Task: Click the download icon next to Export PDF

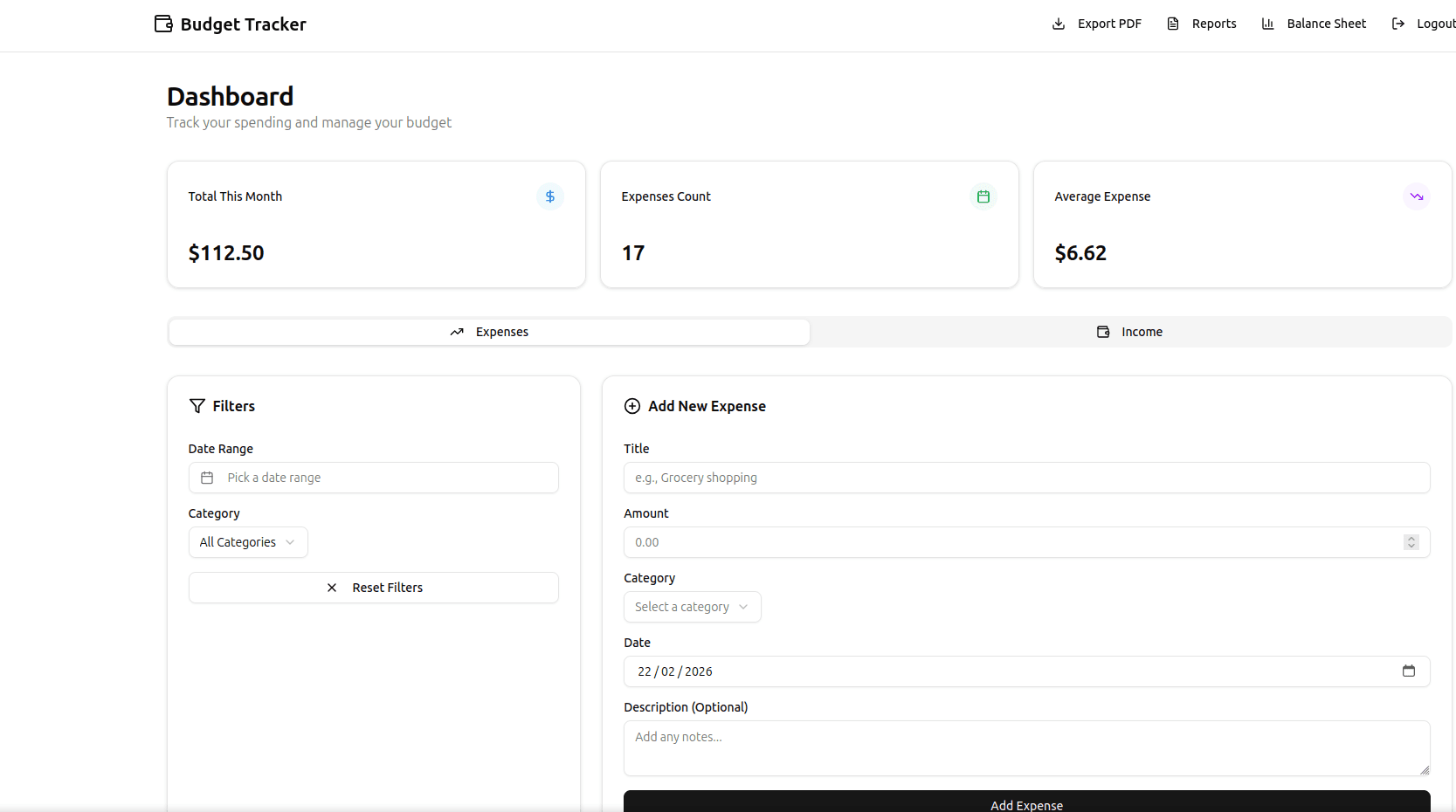Action: point(1059,24)
